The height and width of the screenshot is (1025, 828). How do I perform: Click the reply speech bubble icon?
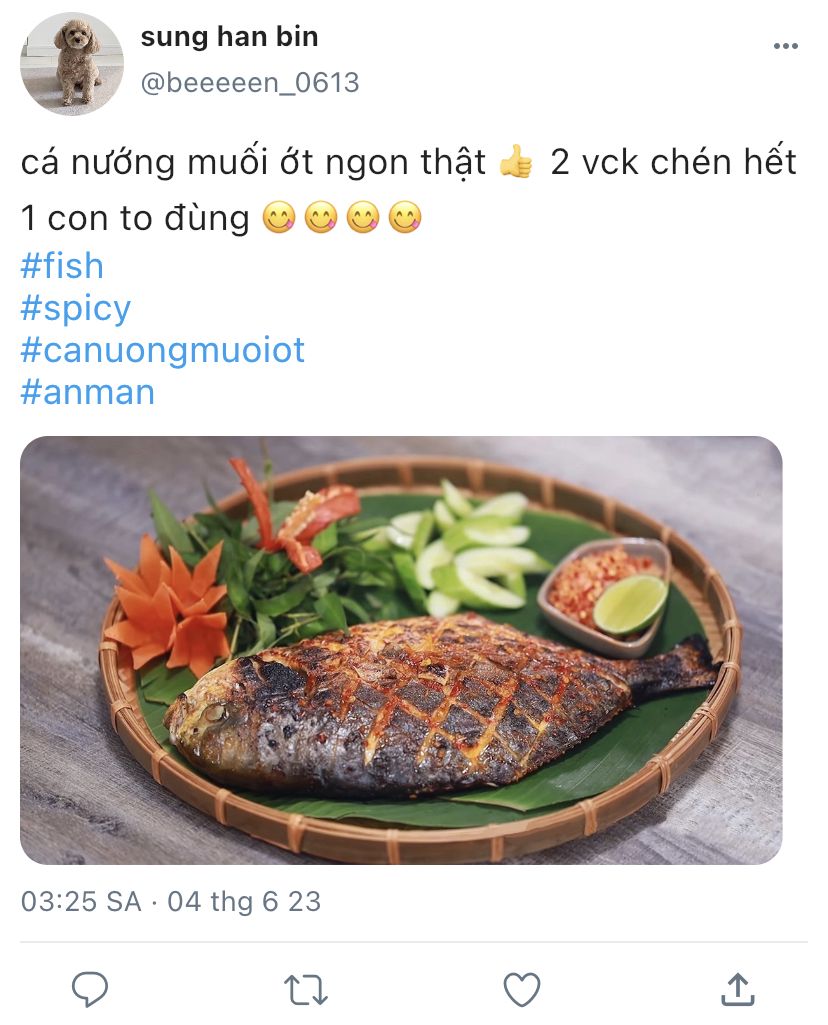pos(90,989)
